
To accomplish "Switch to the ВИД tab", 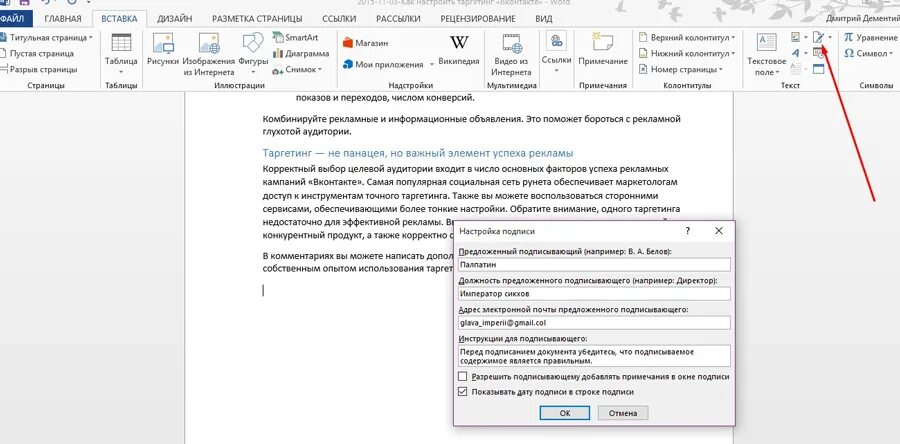I will tap(544, 18).
